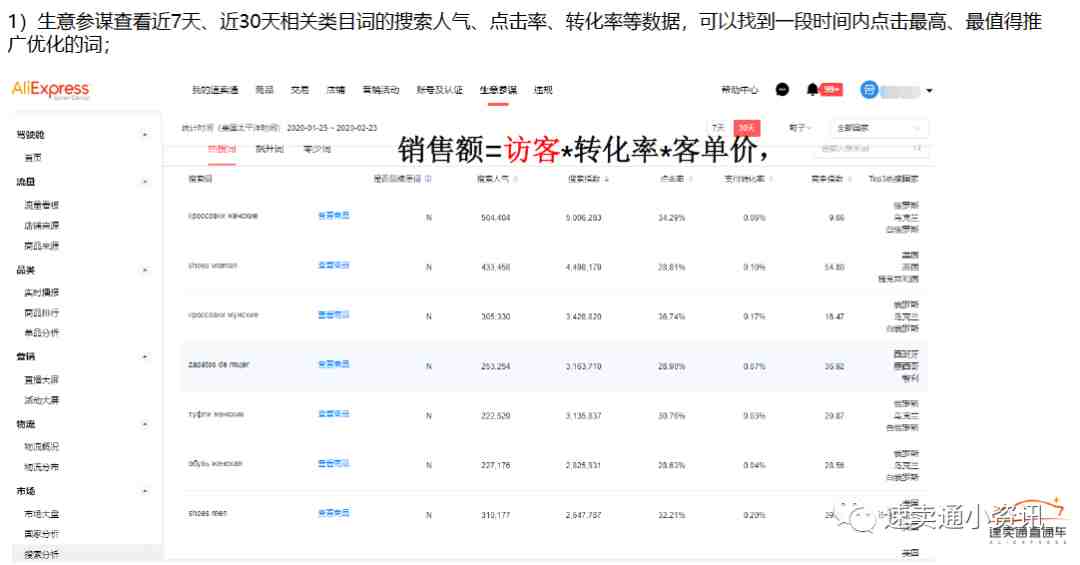
Task: Click the AliExpress logo
Action: tap(50, 90)
